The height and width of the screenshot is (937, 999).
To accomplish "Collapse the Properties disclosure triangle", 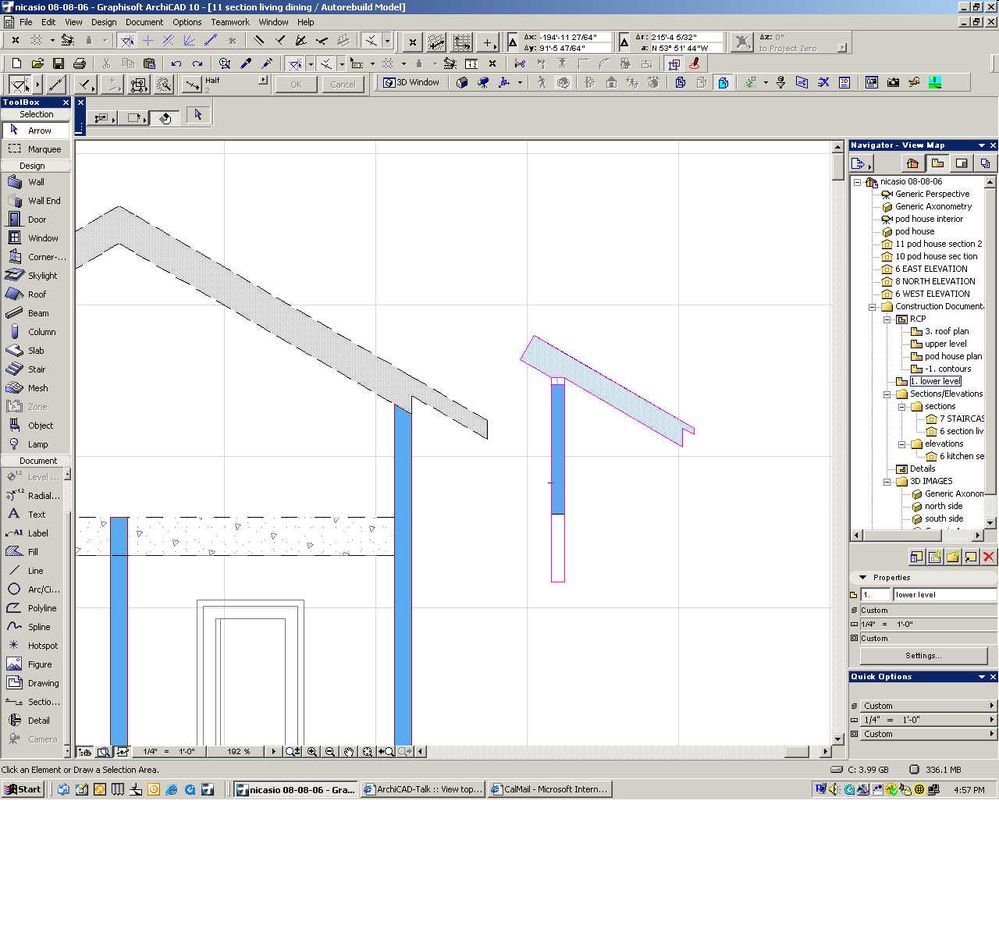I will [x=863, y=578].
